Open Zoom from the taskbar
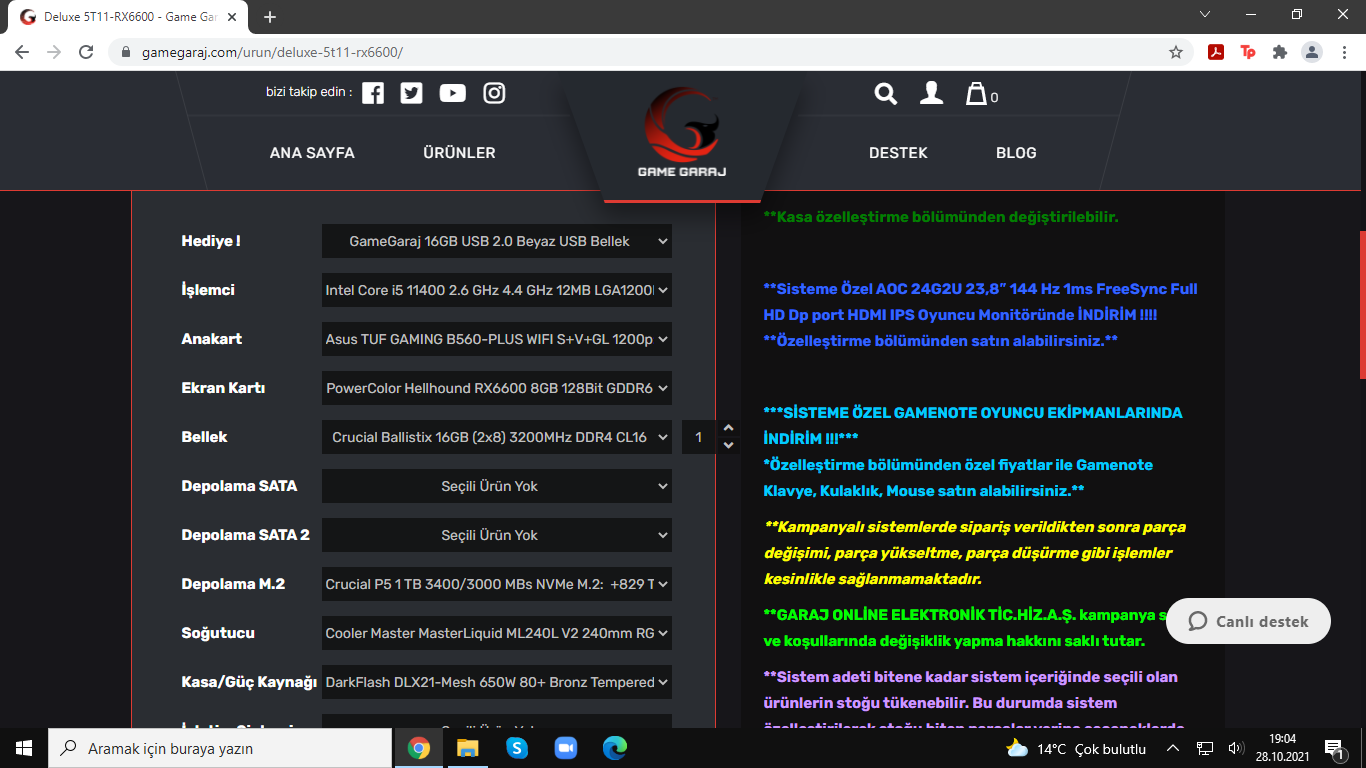1366x768 pixels. (566, 748)
